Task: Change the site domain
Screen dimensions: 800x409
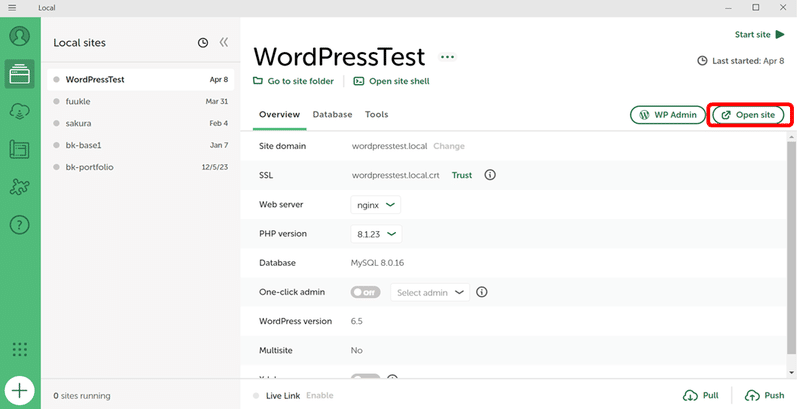Action: click(449, 146)
